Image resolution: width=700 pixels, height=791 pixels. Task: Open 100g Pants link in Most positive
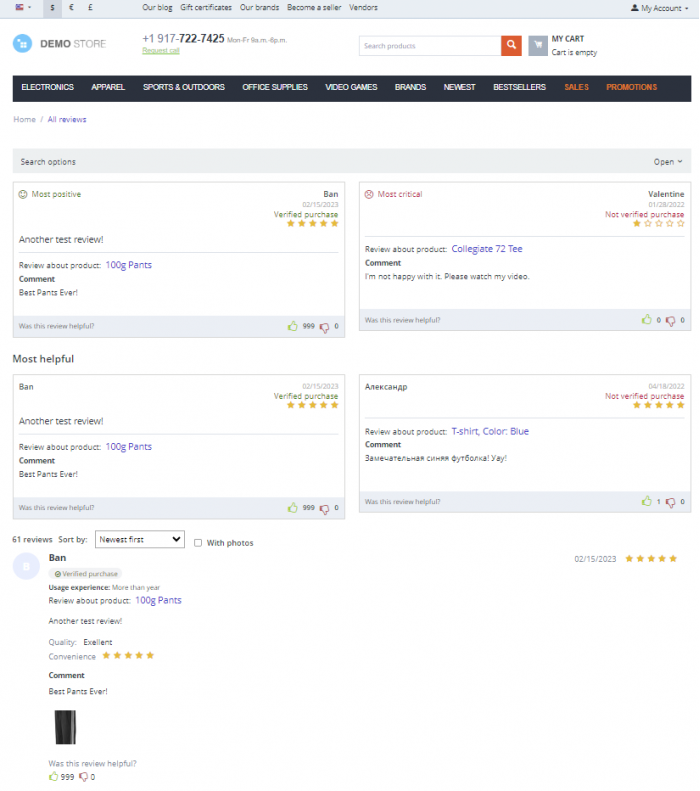coord(129,265)
